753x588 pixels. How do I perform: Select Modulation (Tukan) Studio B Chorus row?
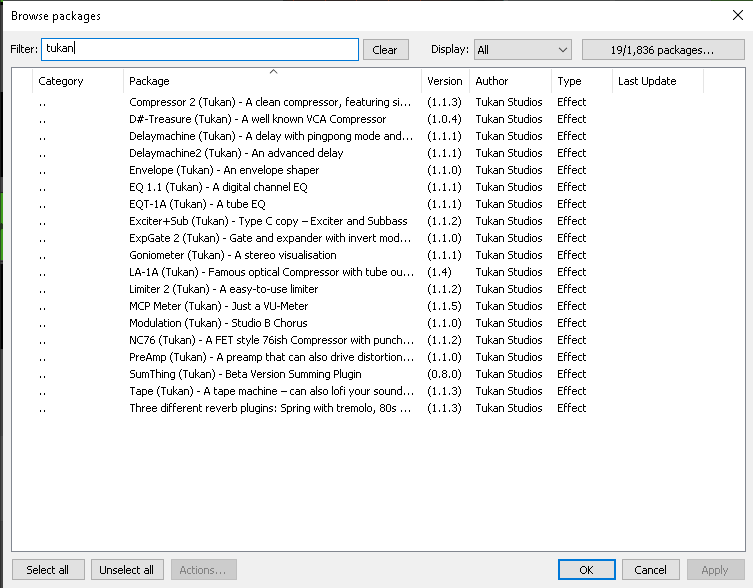pos(378,323)
